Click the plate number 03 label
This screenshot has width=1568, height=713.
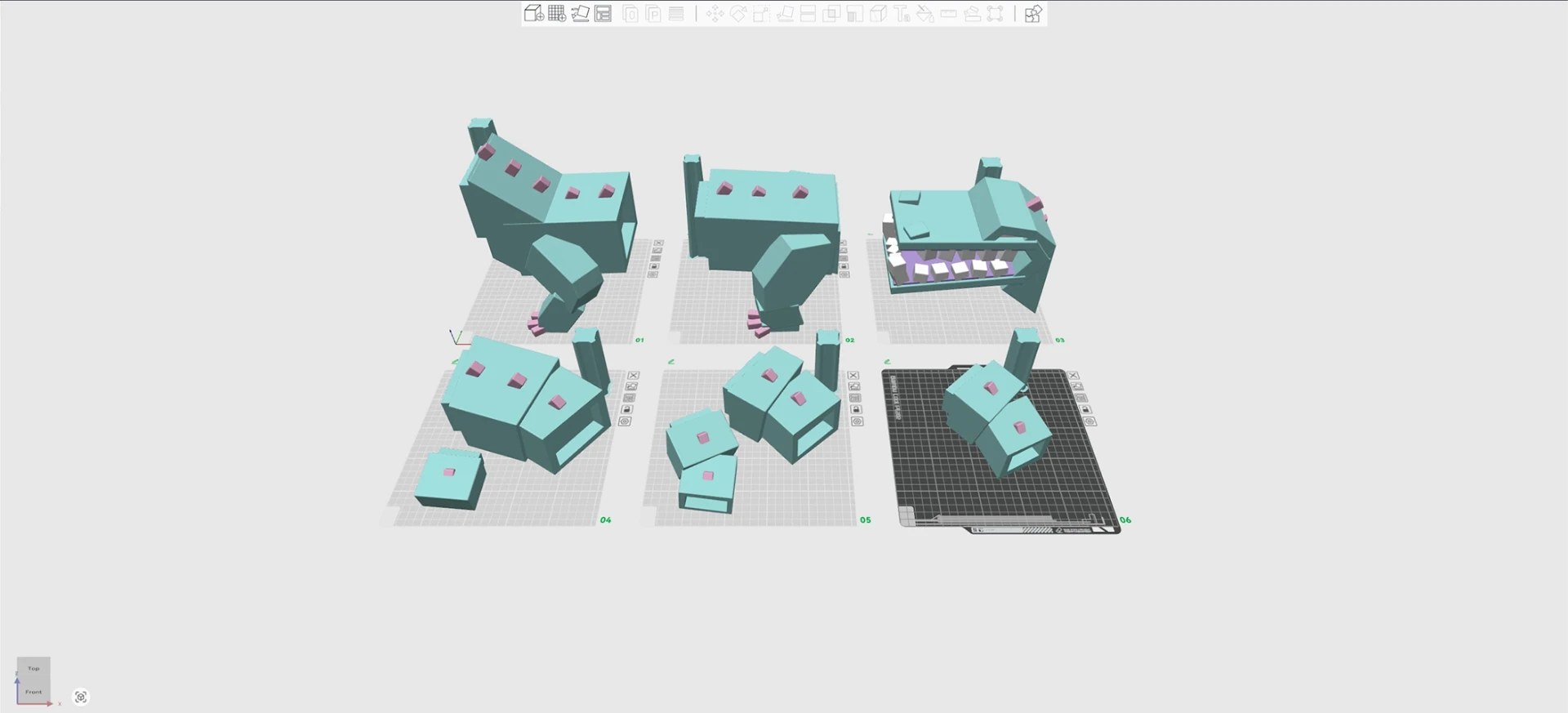(x=1059, y=340)
